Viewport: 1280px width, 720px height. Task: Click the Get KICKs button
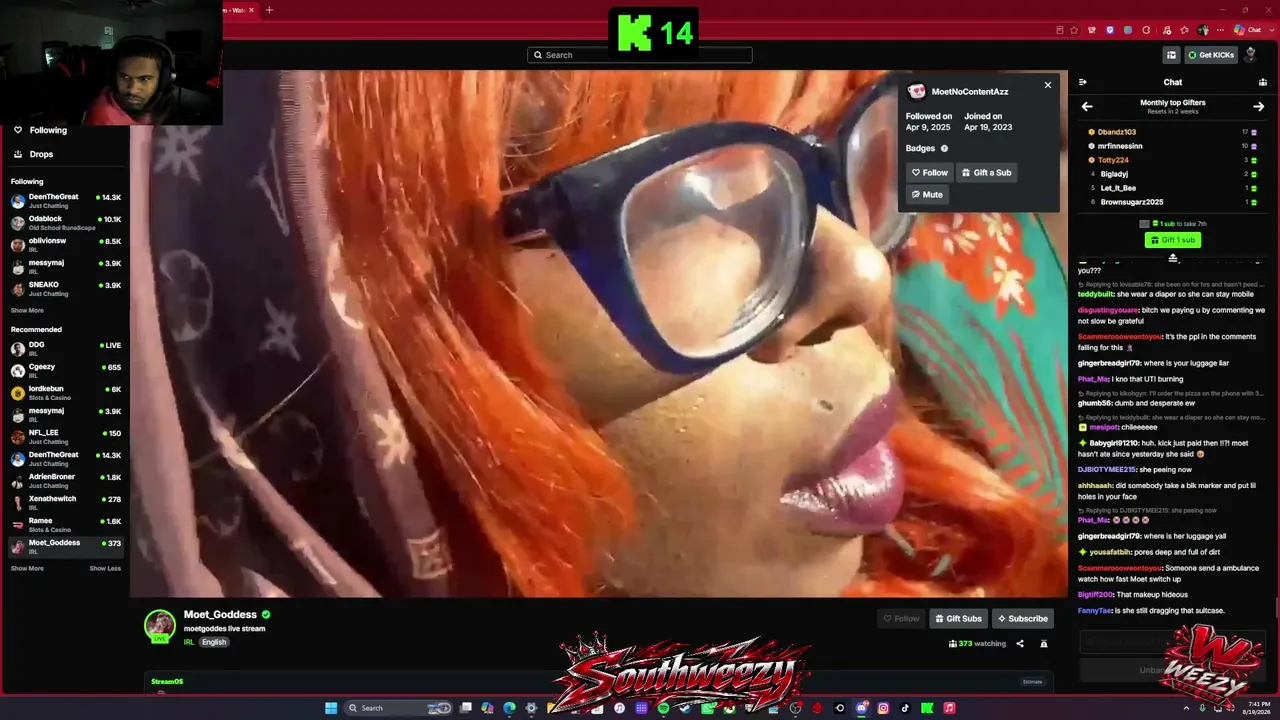pyautogui.click(x=1211, y=55)
